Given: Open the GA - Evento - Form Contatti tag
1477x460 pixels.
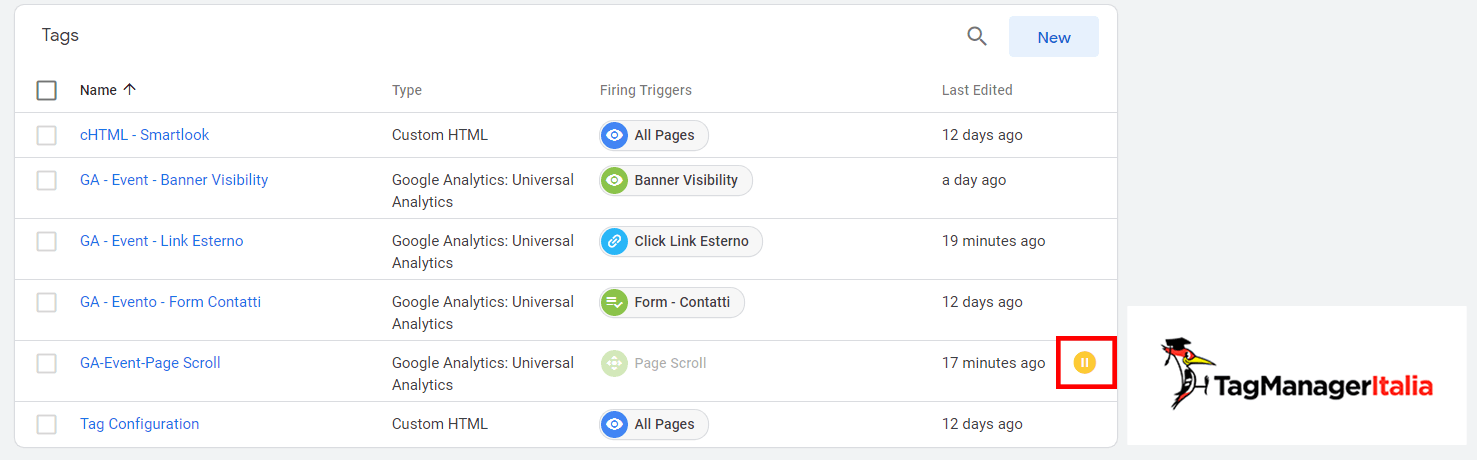Looking at the screenshot, I should 170,302.
